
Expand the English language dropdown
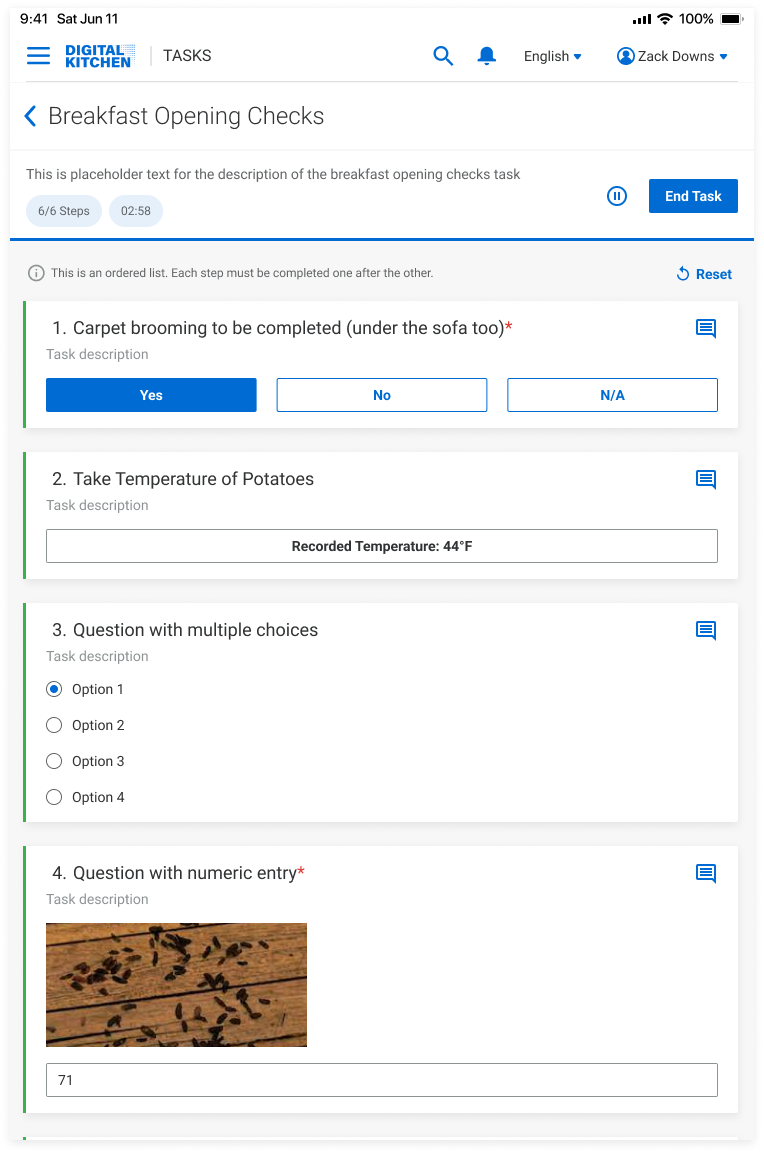tap(552, 56)
